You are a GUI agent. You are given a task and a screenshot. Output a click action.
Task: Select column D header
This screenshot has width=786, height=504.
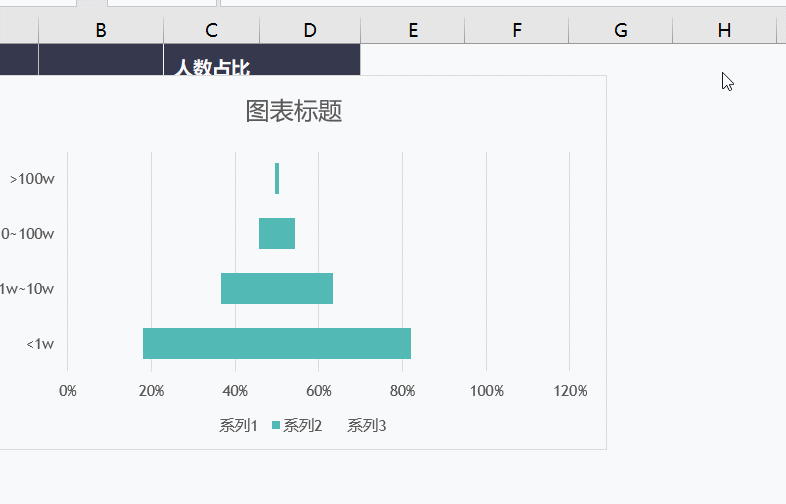(x=310, y=30)
